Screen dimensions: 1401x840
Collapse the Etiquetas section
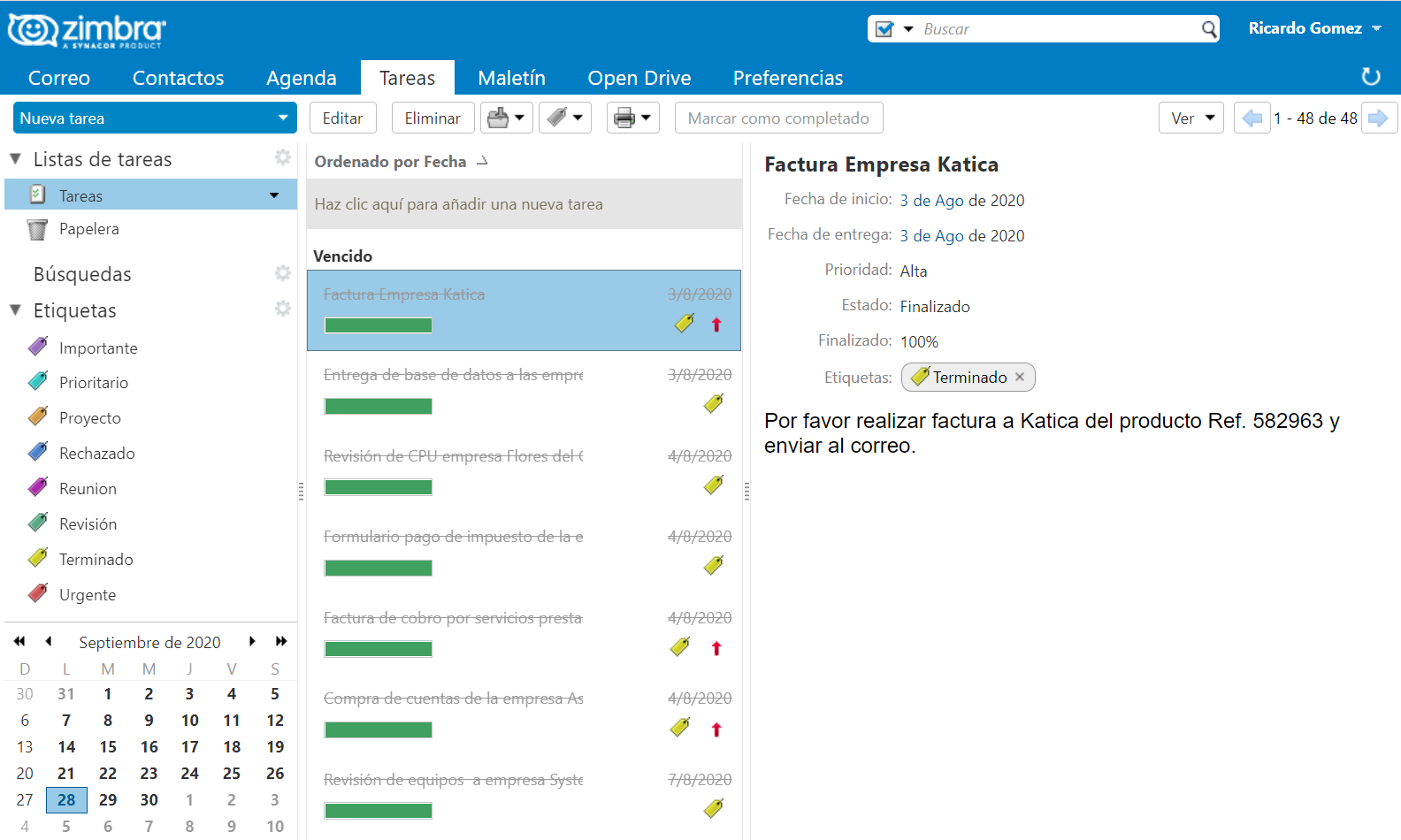click(x=16, y=310)
